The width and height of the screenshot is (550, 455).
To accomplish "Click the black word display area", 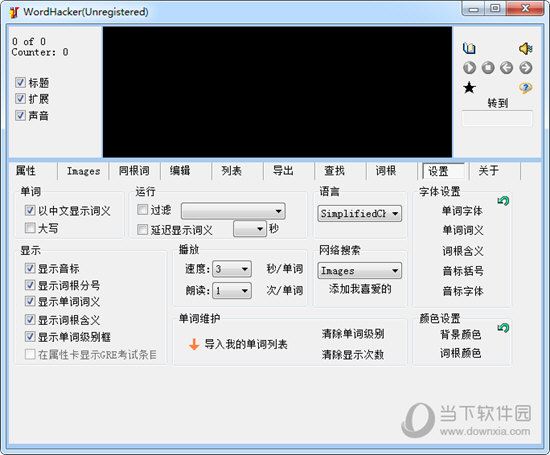I will pyautogui.click(x=277, y=92).
